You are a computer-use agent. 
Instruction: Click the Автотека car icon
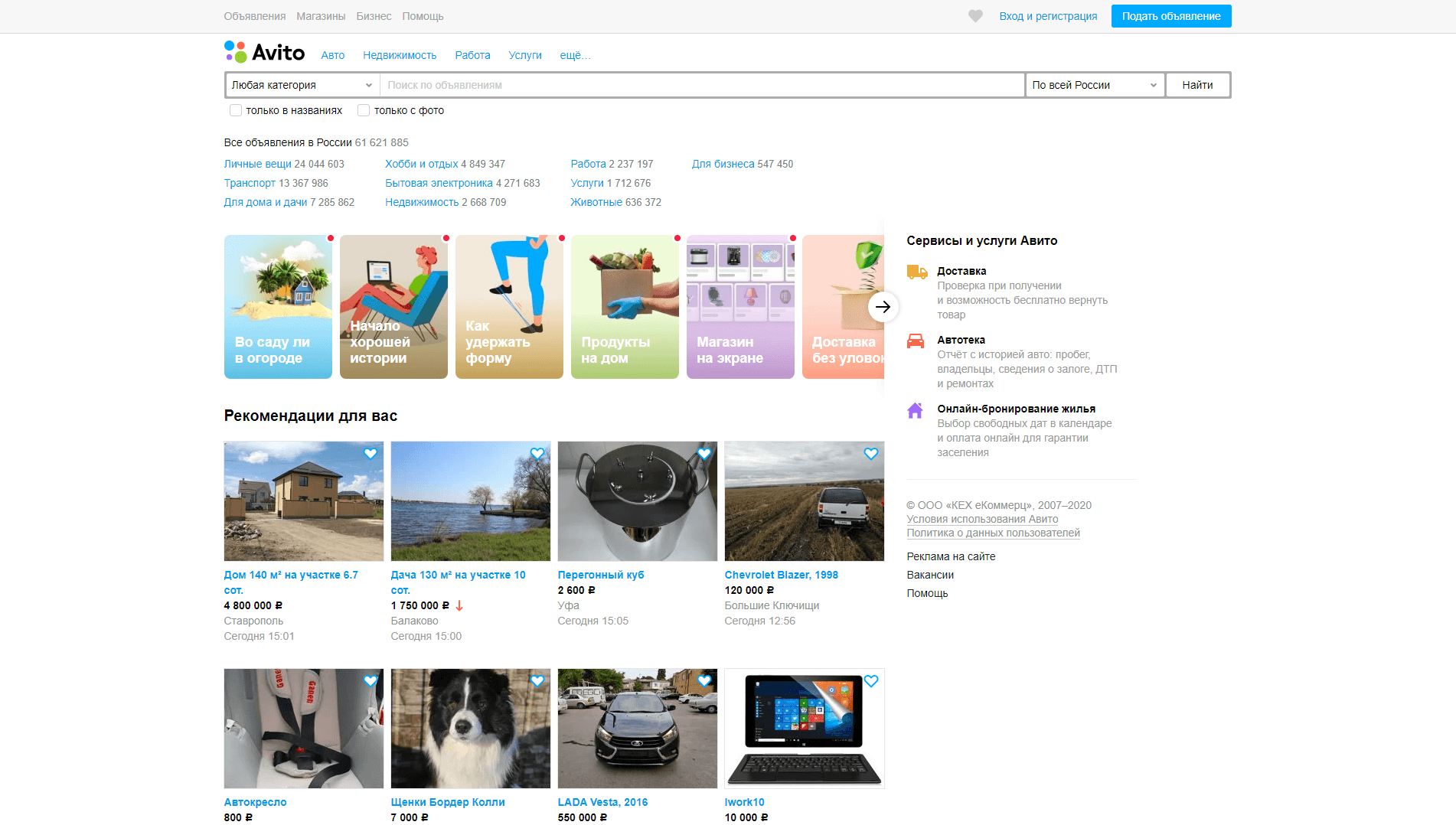[x=916, y=341]
